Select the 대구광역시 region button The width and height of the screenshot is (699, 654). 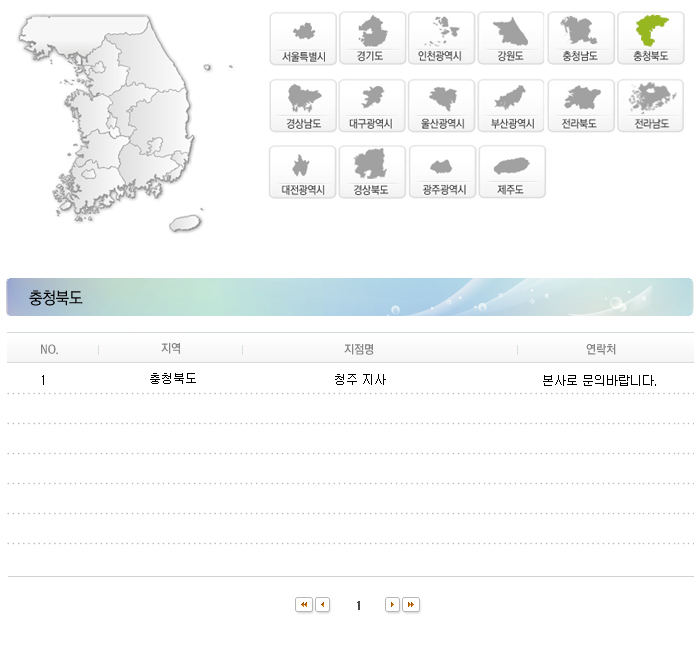point(372,106)
